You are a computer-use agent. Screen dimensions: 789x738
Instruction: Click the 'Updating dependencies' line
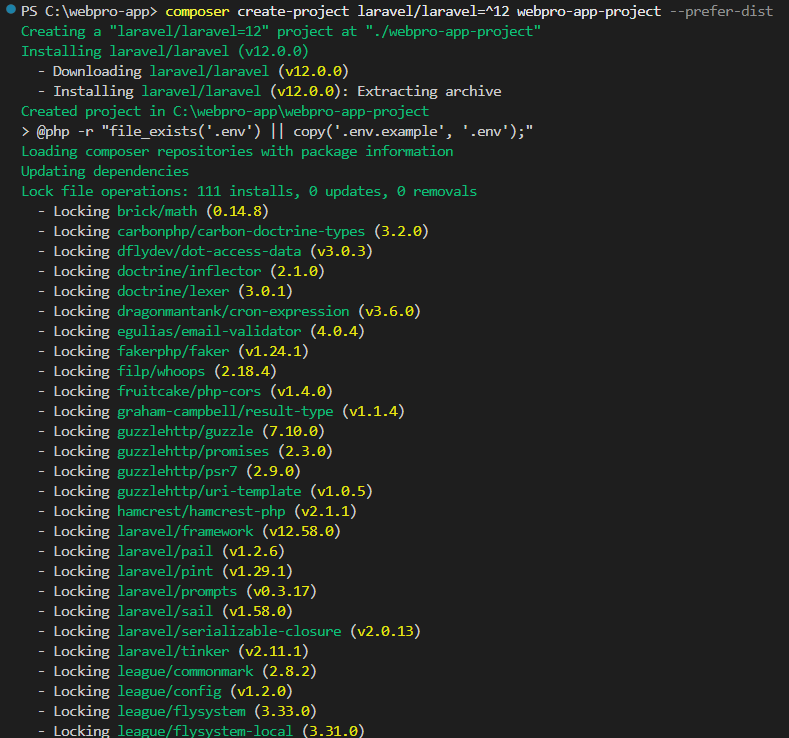[x=105, y=172]
